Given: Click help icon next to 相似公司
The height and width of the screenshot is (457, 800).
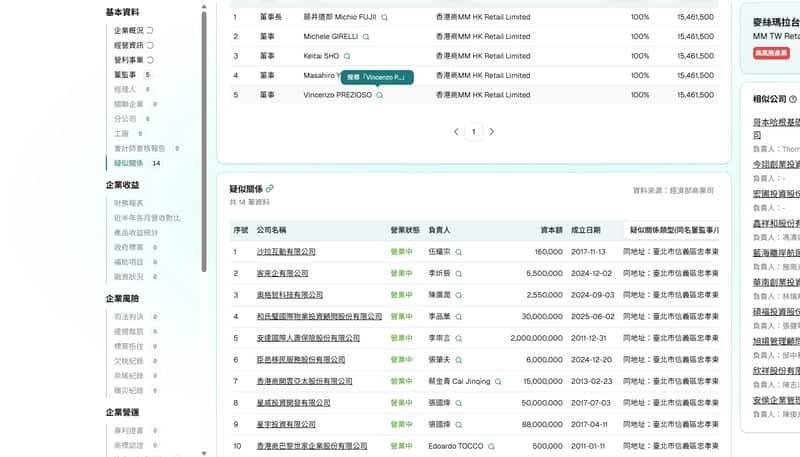Looking at the screenshot, I should [793, 100].
